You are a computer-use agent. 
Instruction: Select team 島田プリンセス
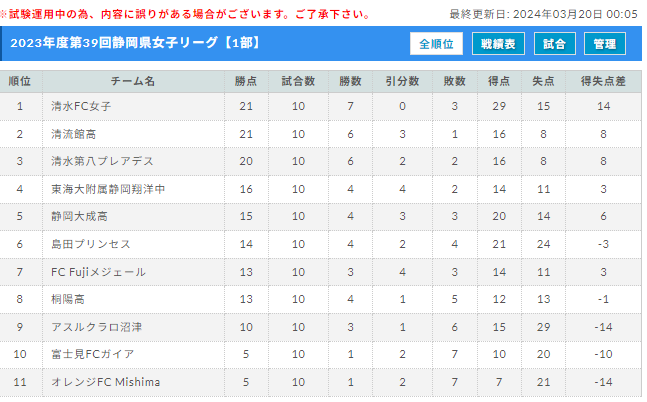coord(91,244)
